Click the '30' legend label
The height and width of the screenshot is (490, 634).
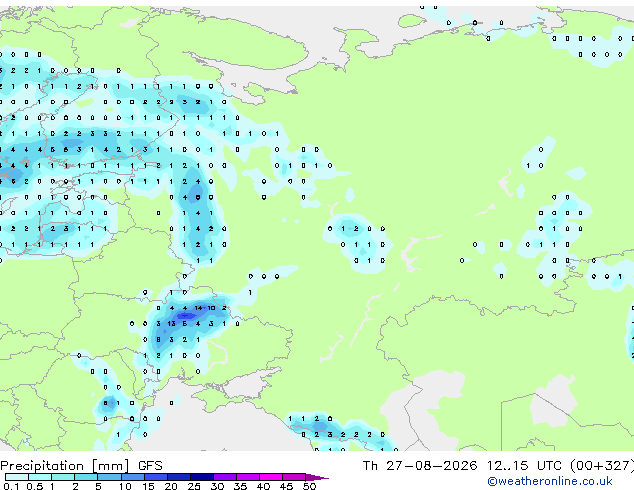[217, 486]
